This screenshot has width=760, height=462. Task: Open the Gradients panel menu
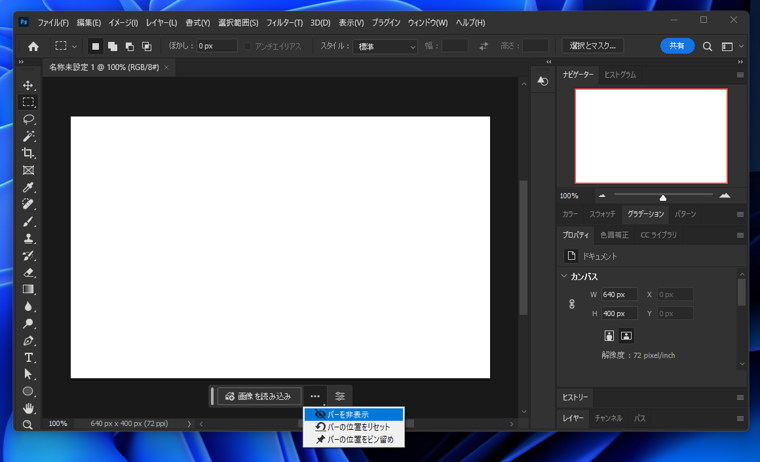tap(740, 214)
